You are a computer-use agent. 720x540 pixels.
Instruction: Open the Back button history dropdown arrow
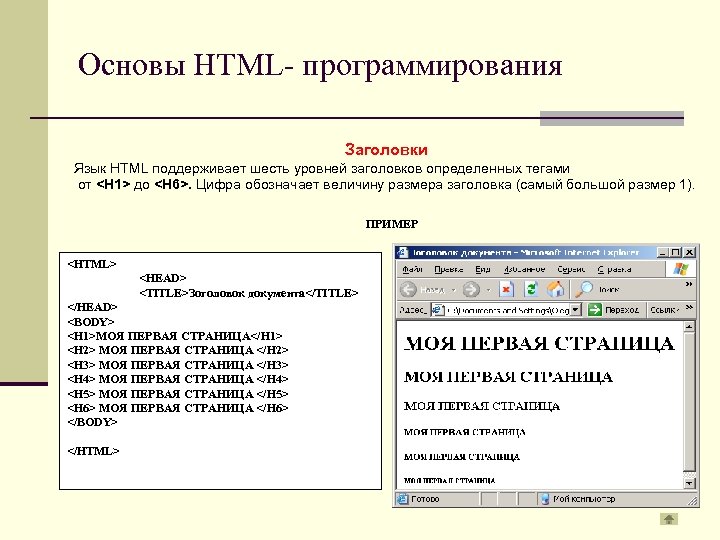coord(454,290)
